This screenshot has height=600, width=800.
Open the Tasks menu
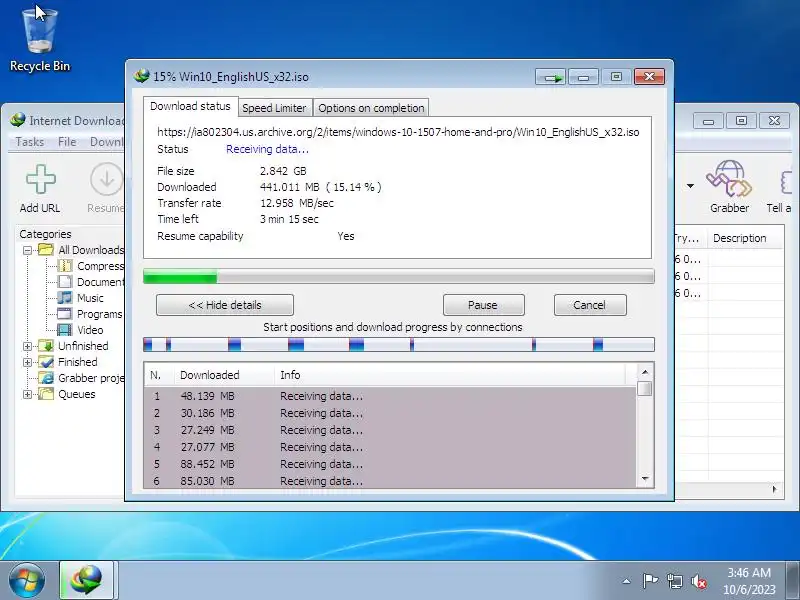point(30,142)
